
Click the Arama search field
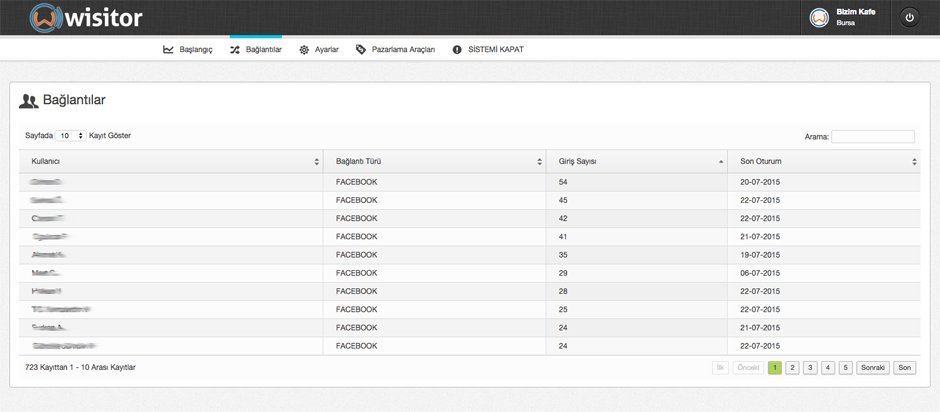872,136
